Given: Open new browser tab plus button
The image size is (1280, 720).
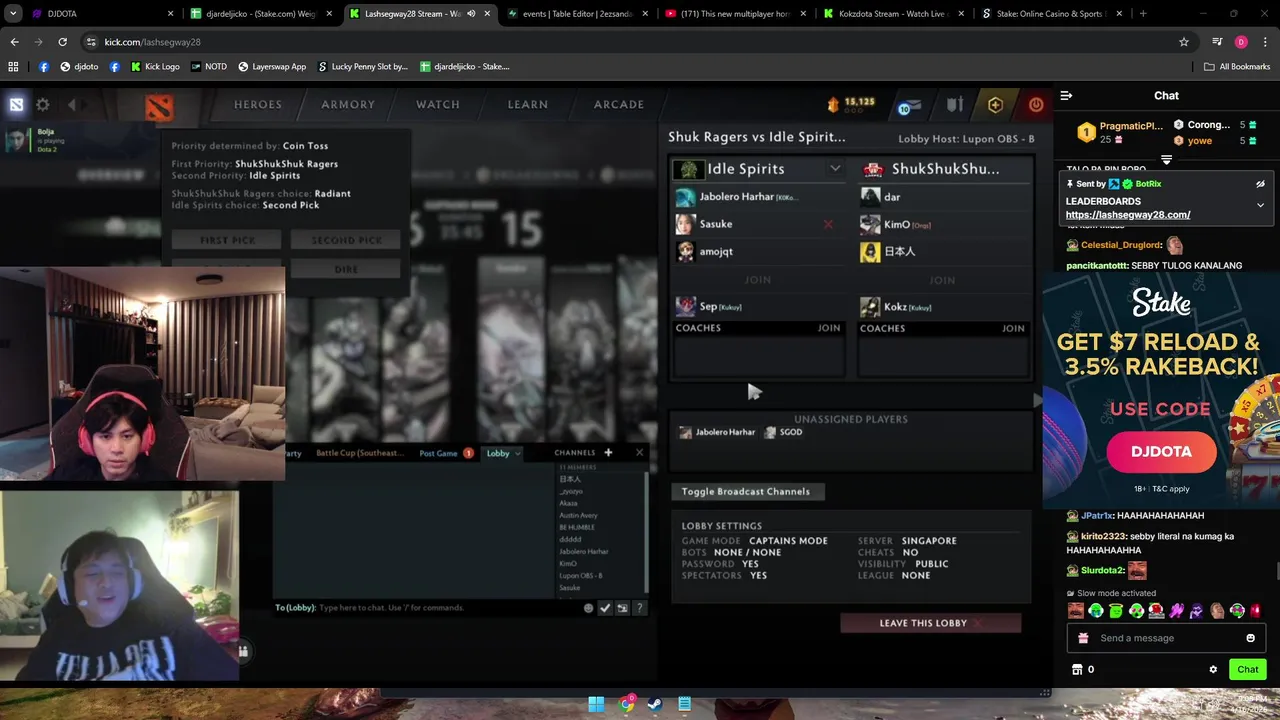Looking at the screenshot, I should [1143, 14].
